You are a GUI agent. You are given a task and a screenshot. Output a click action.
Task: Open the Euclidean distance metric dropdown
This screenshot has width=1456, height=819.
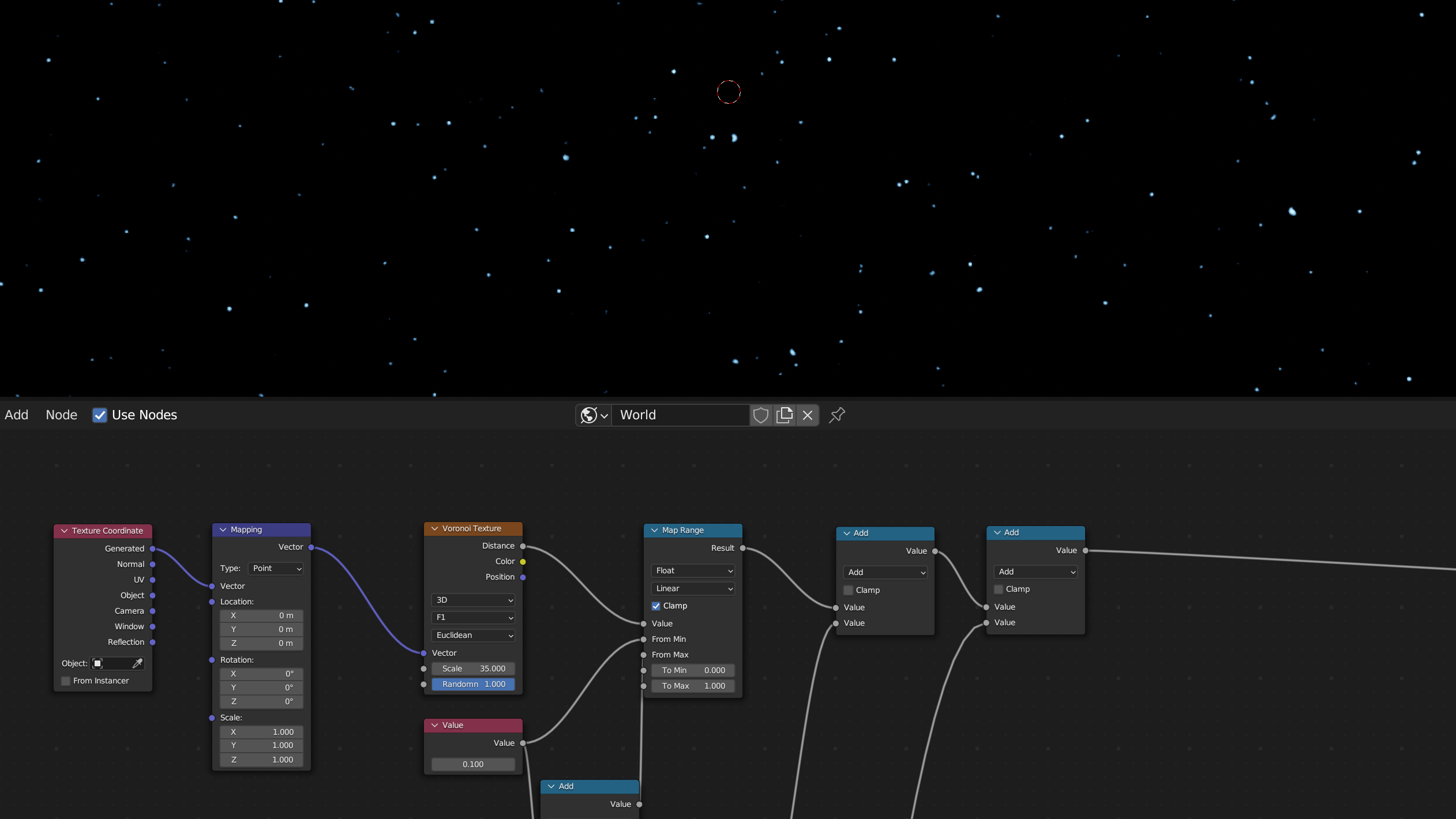tap(473, 636)
